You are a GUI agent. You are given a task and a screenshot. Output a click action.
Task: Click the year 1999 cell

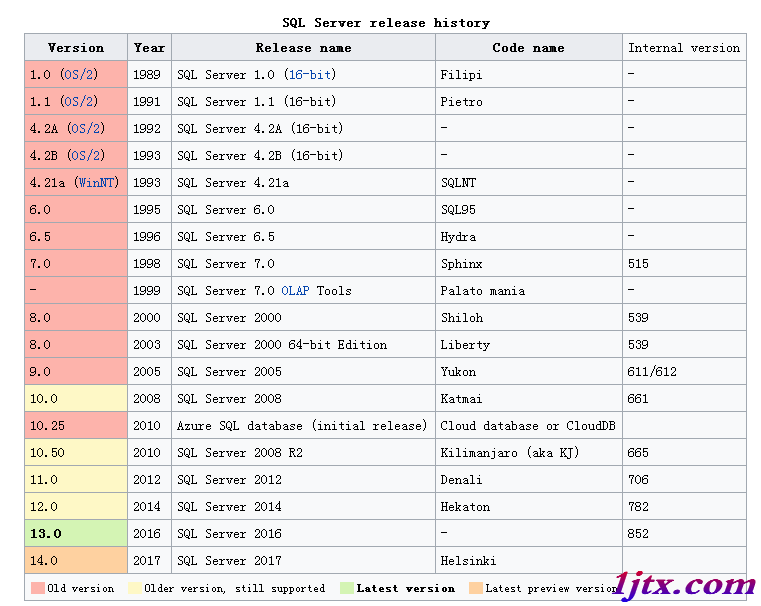(149, 291)
